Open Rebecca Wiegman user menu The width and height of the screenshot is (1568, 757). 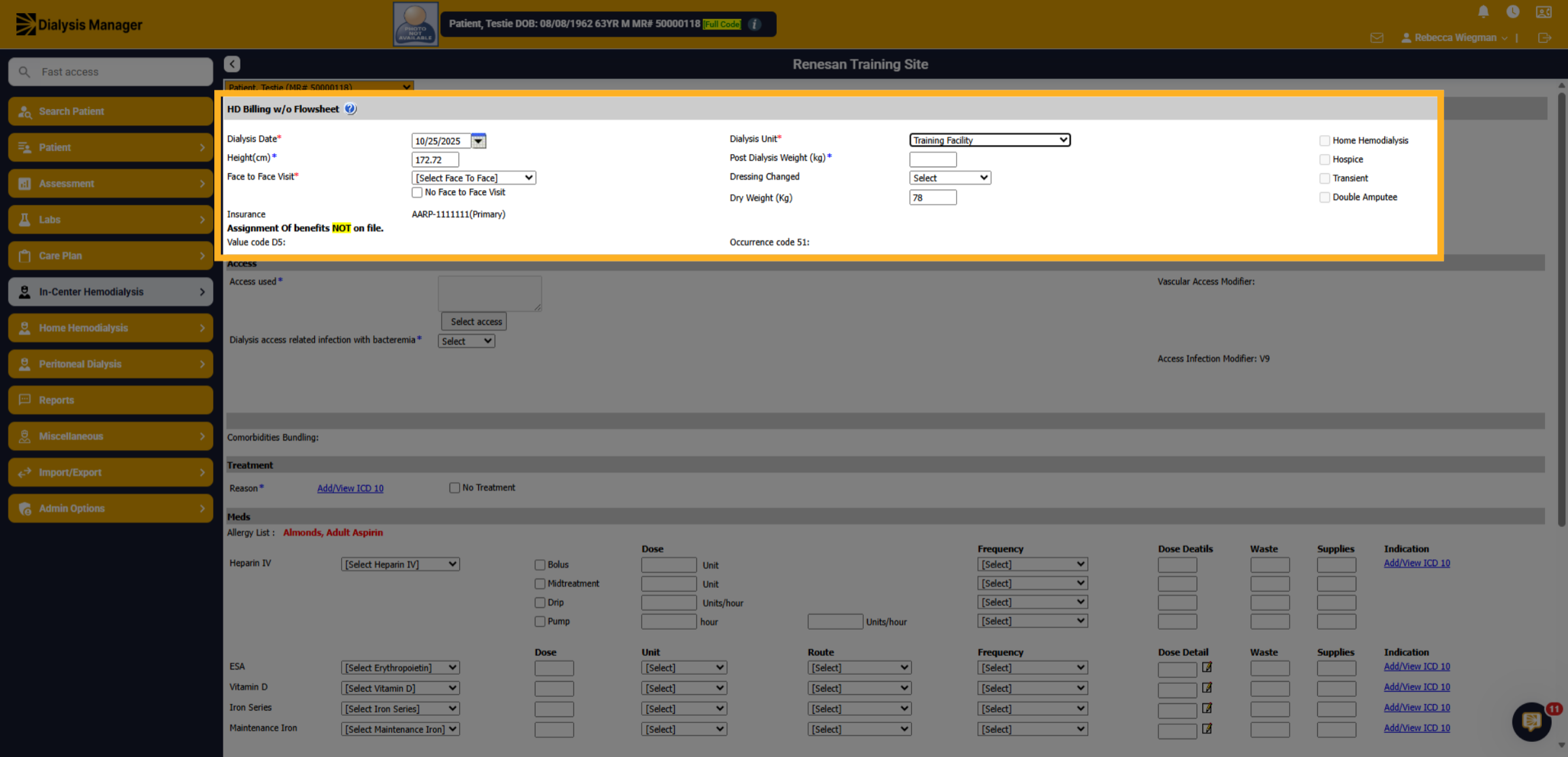1454,38
